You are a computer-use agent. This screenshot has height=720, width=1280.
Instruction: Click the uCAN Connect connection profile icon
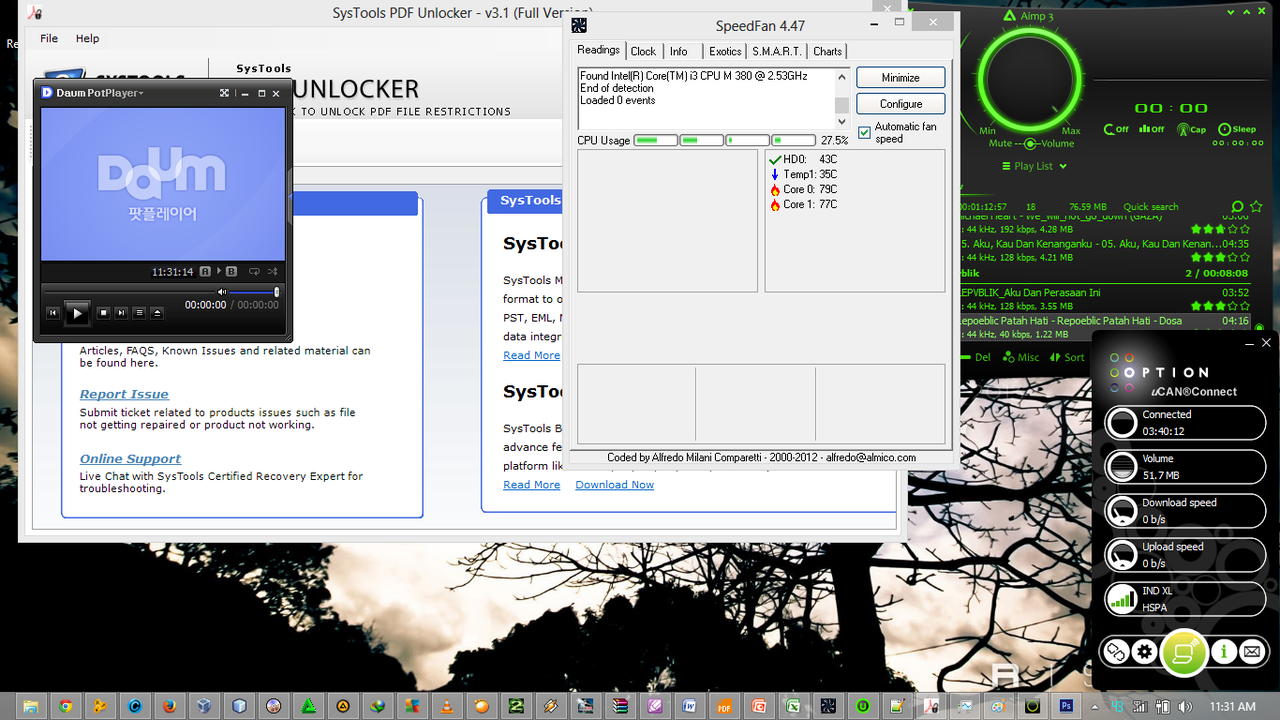click(x=1115, y=653)
